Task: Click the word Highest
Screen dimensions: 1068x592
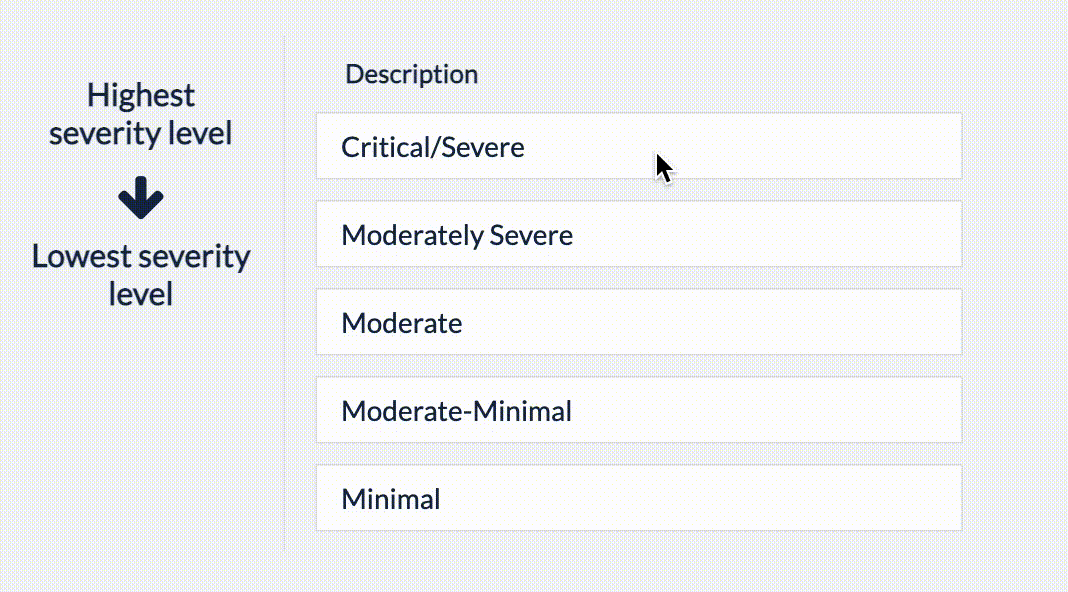Action: [141, 96]
